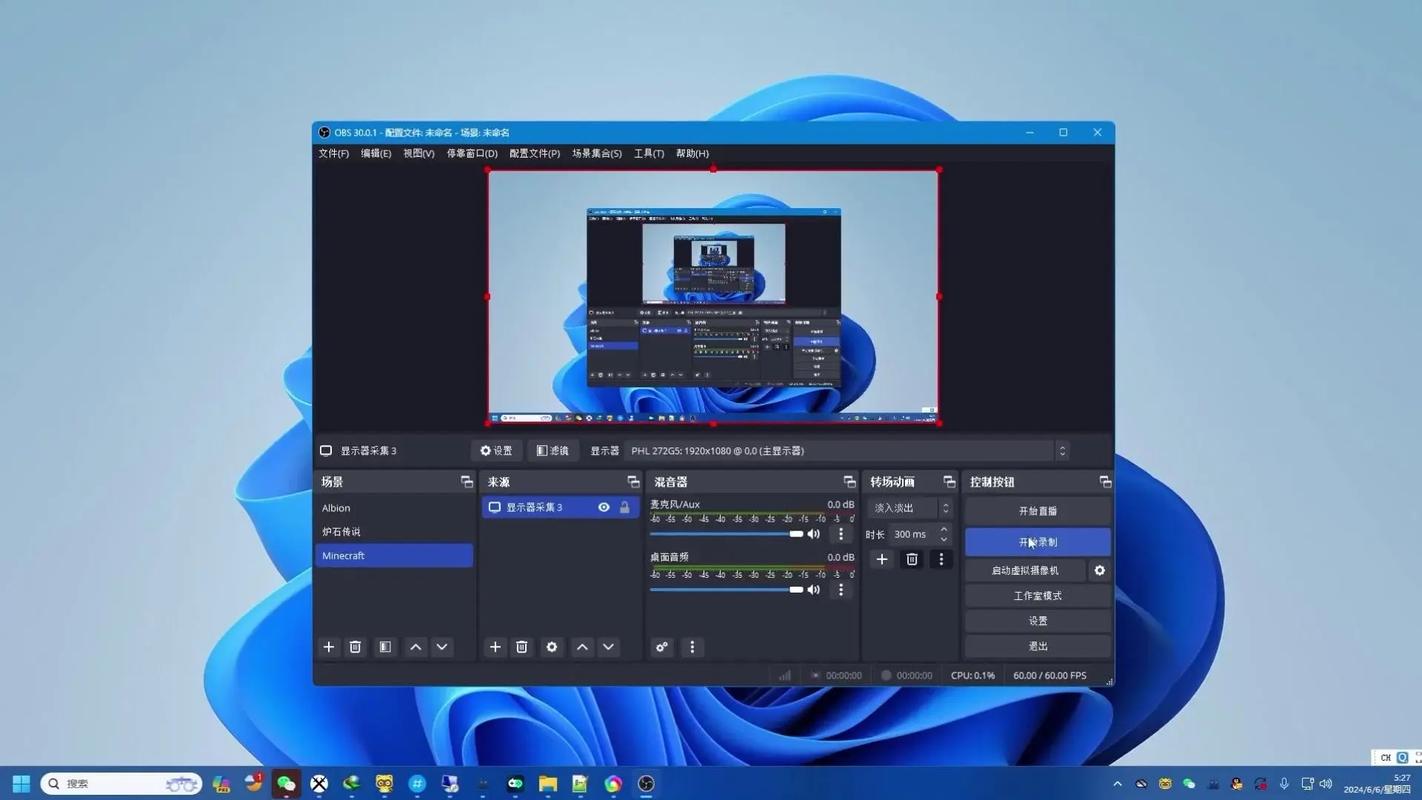This screenshot has width=1422, height=800.
Task: Click the 开始直播 button
Action: click(x=1037, y=511)
